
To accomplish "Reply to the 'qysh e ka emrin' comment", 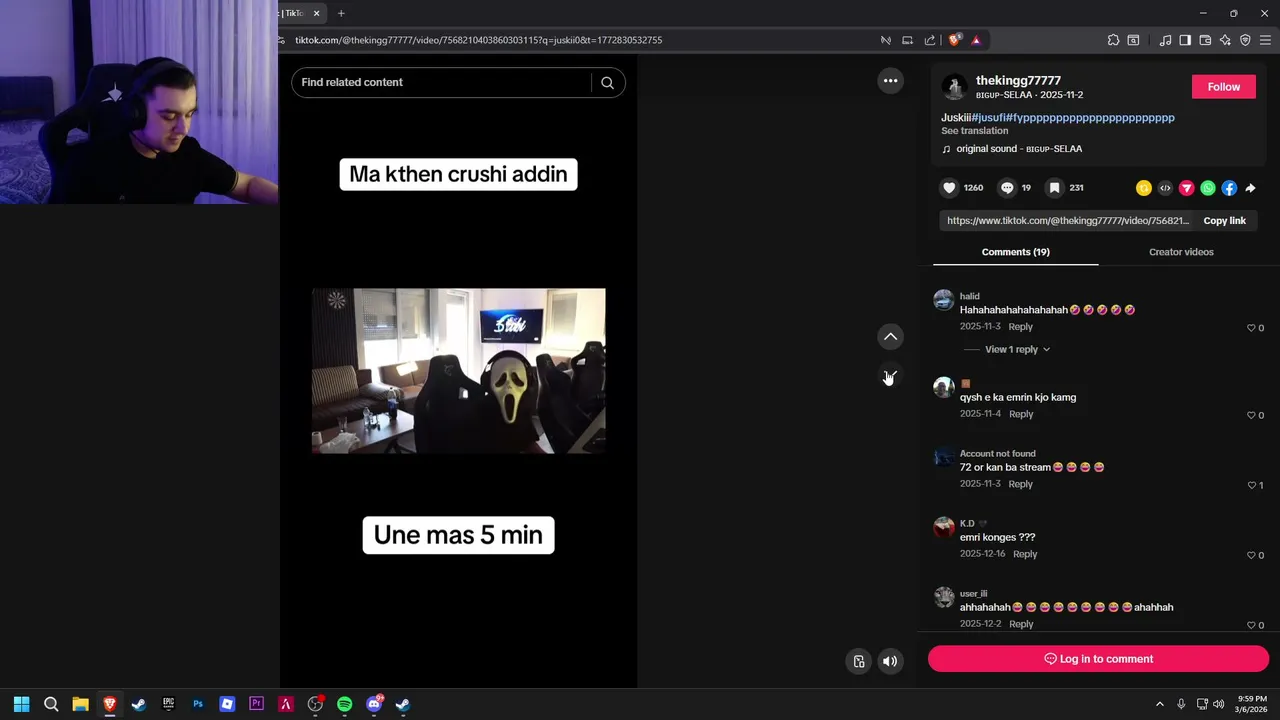I will pyautogui.click(x=1021, y=414).
